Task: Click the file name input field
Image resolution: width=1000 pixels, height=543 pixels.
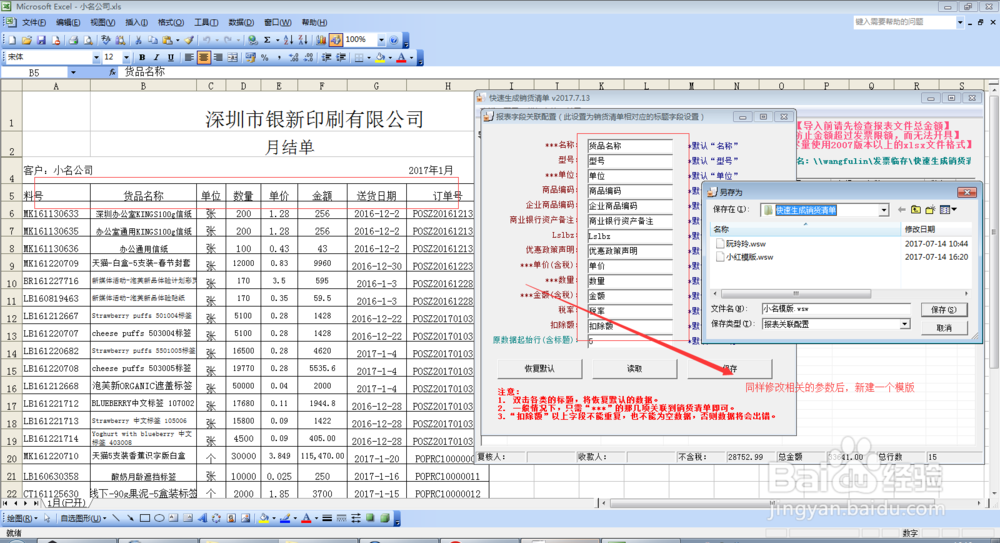Action: pyautogui.click(x=836, y=309)
